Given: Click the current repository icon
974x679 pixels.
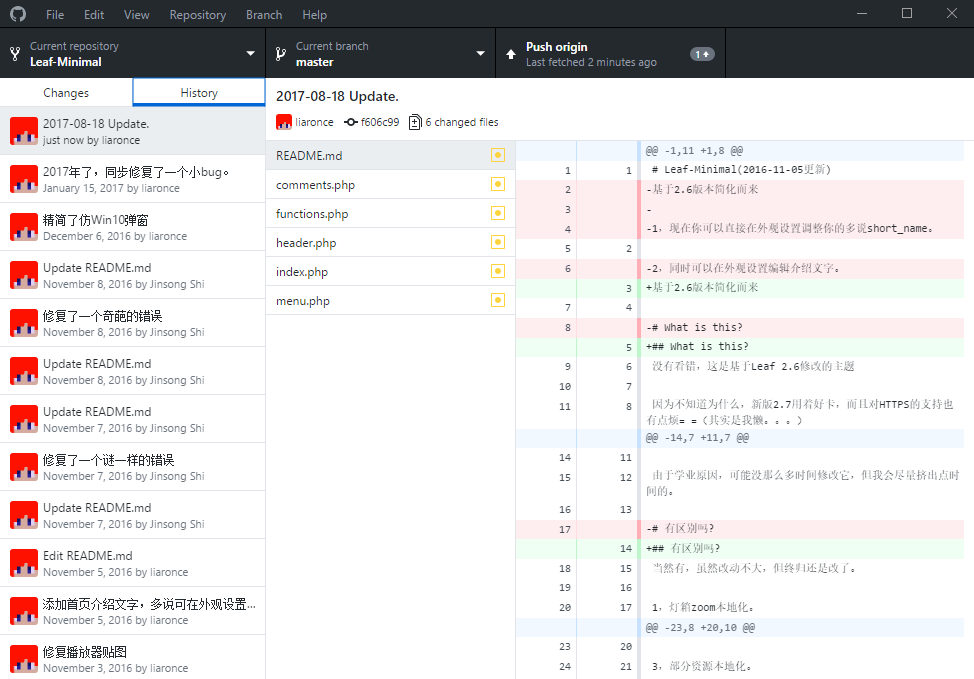Looking at the screenshot, I should click(x=16, y=54).
